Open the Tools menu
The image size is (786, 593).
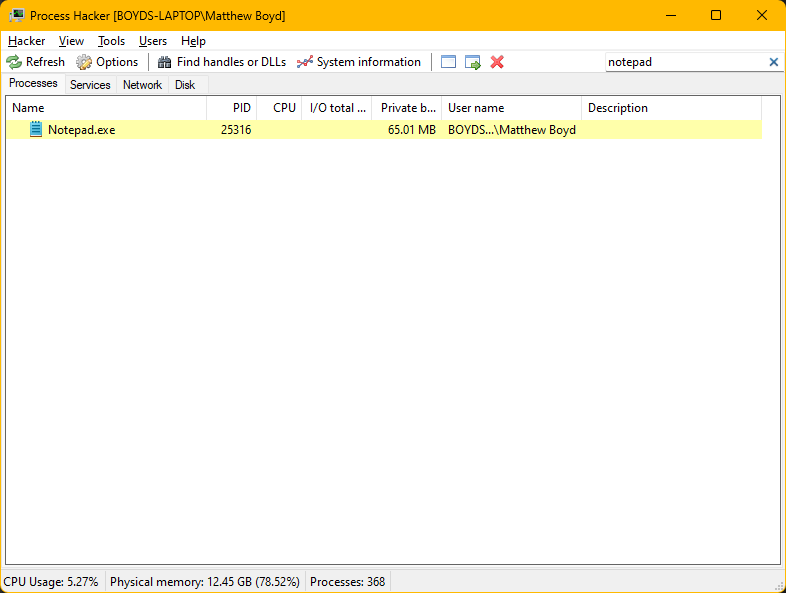(111, 41)
